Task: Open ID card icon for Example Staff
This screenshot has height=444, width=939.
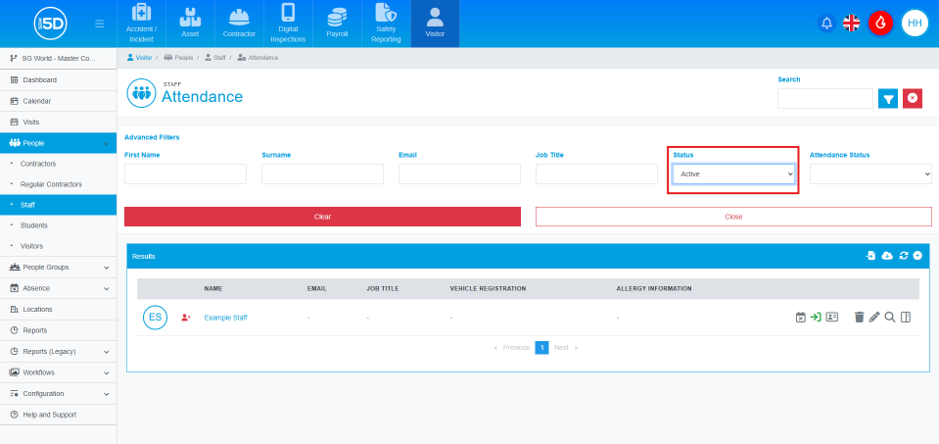Action: [832, 318]
